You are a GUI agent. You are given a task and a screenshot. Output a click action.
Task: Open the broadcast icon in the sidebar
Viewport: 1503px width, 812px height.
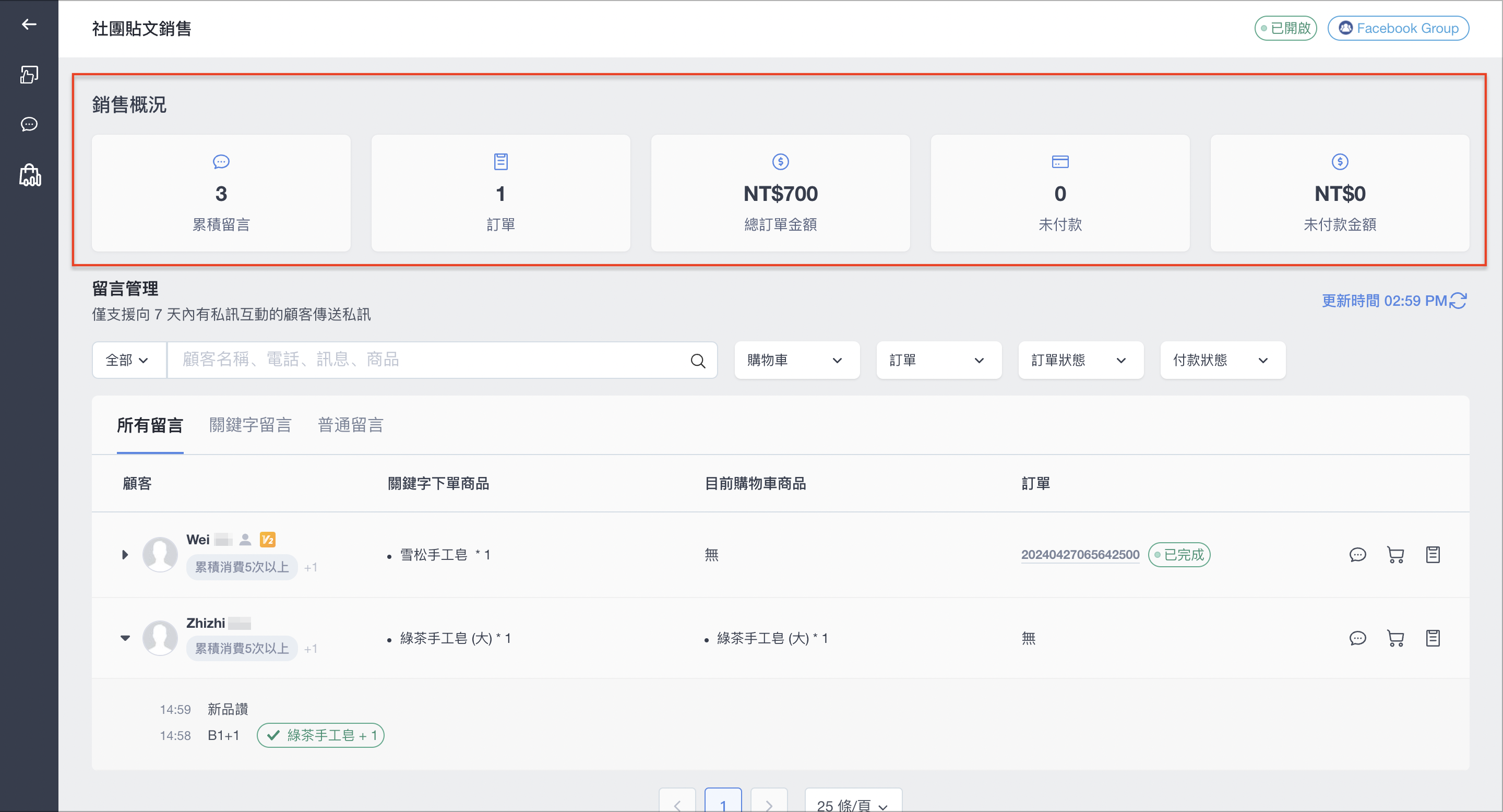[29, 74]
